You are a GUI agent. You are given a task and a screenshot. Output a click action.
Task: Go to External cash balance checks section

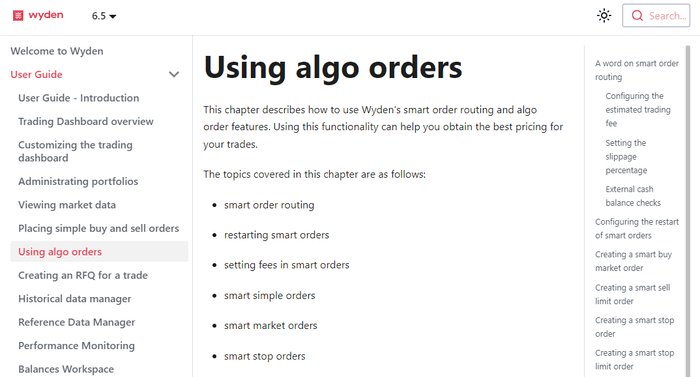[633, 196]
